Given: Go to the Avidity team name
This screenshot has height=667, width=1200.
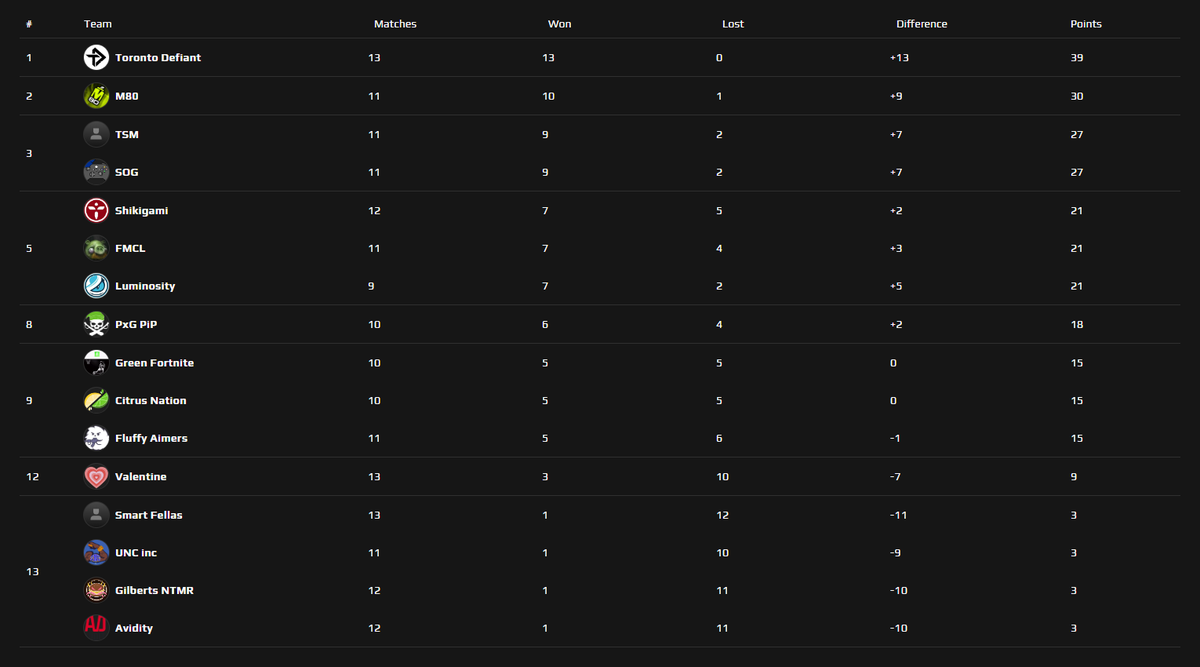Looking at the screenshot, I should point(134,628).
